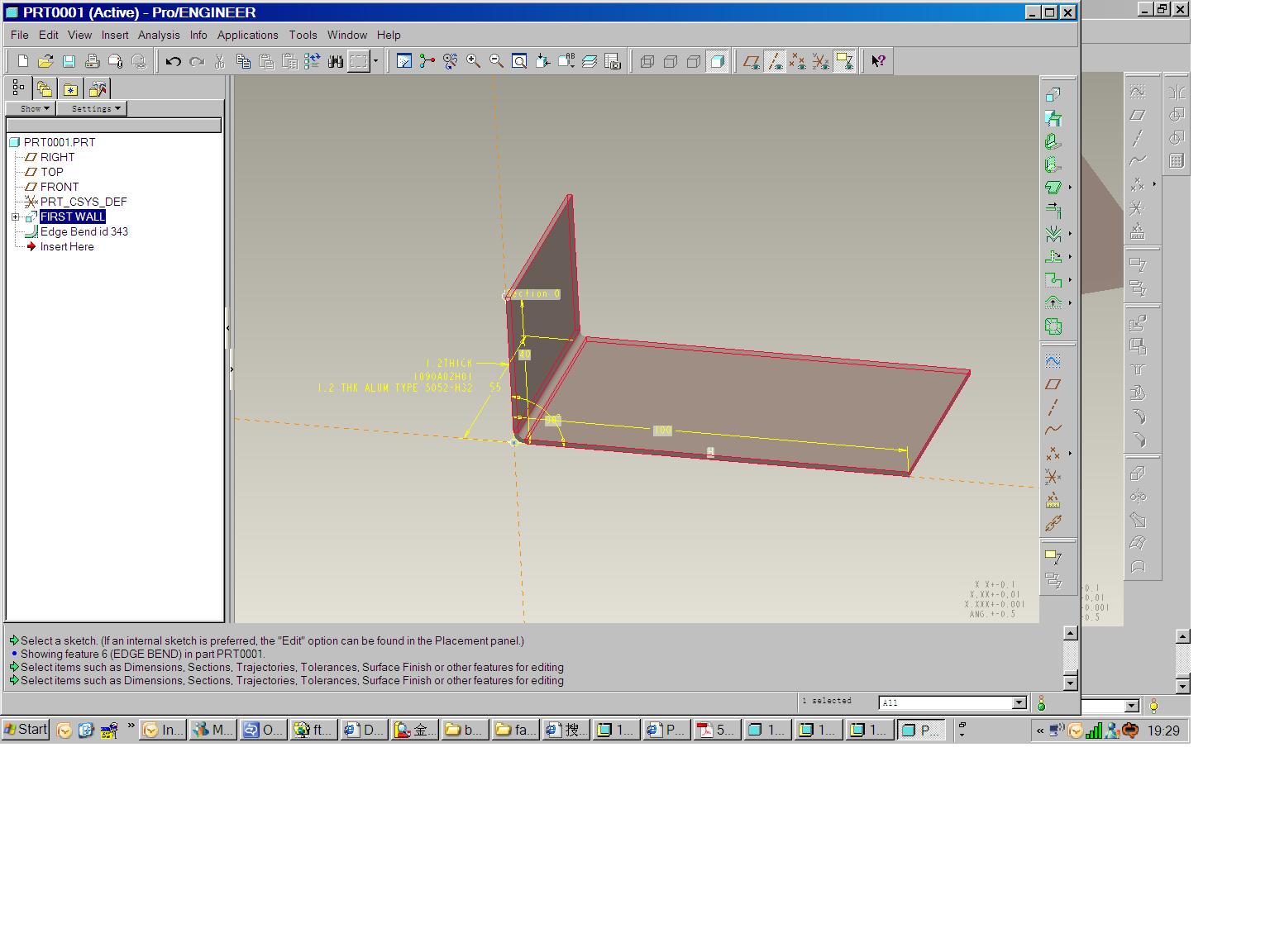Image resolution: width=1270 pixels, height=952 pixels.
Task: Click the Windows Start button
Action: pos(26,730)
